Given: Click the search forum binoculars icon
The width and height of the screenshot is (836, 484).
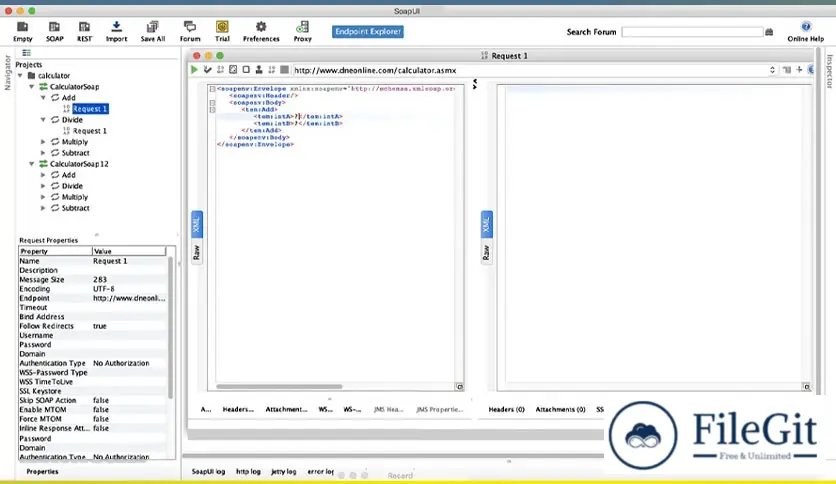Looking at the screenshot, I should click(769, 32).
